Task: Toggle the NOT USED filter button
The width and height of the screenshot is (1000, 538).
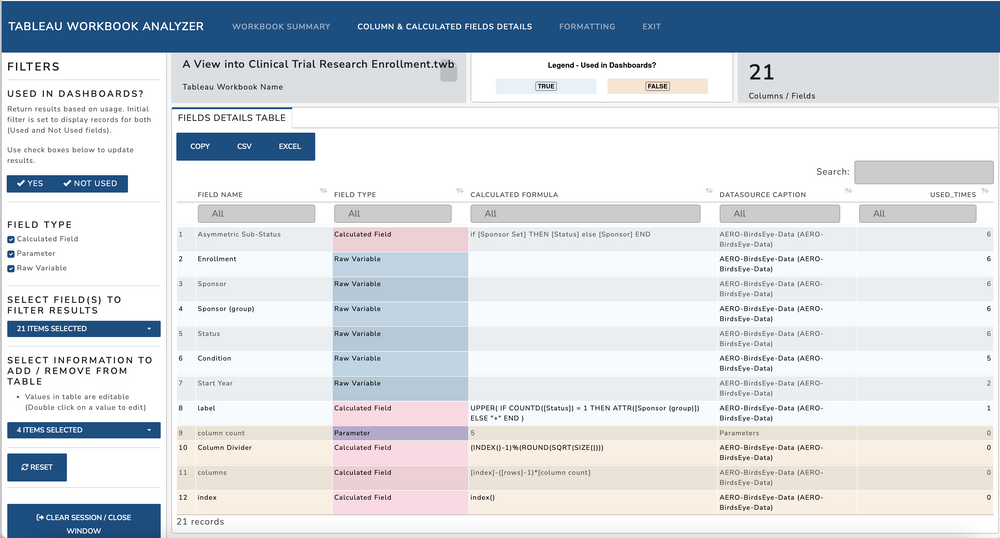Action: (91, 184)
